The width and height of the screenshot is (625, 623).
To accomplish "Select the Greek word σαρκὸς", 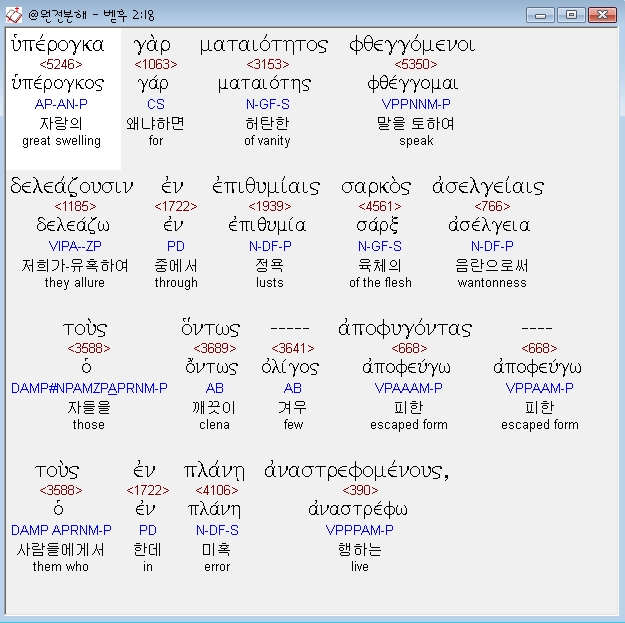I will click(376, 187).
